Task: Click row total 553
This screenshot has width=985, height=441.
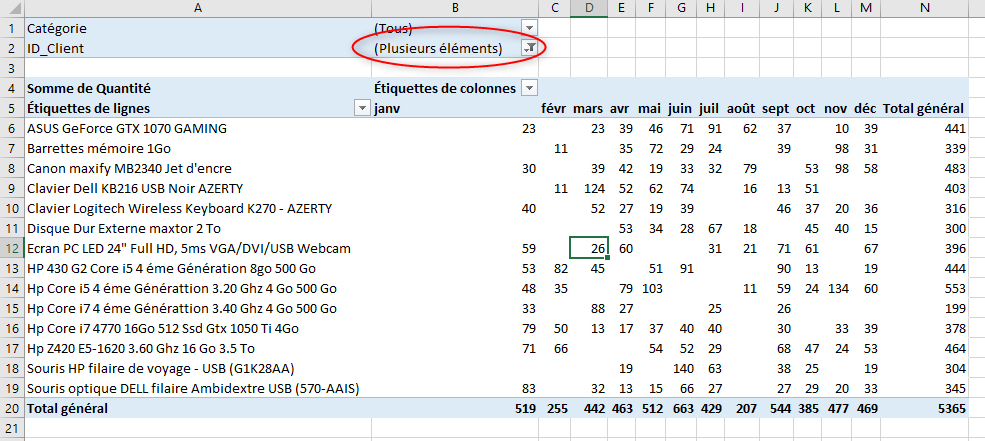Action: click(x=954, y=289)
